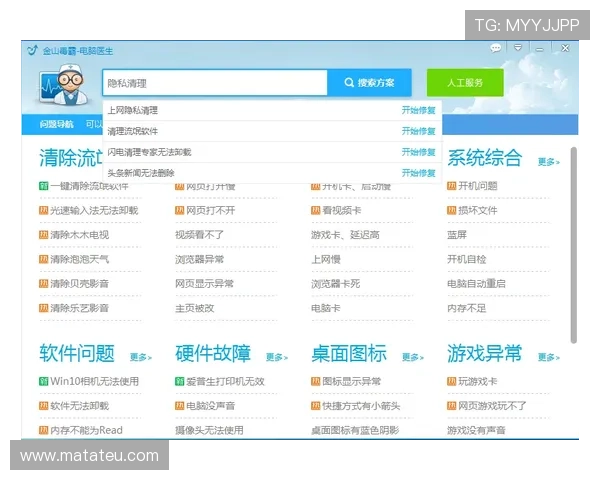Expand 更多 next to 软件问题

point(141,357)
